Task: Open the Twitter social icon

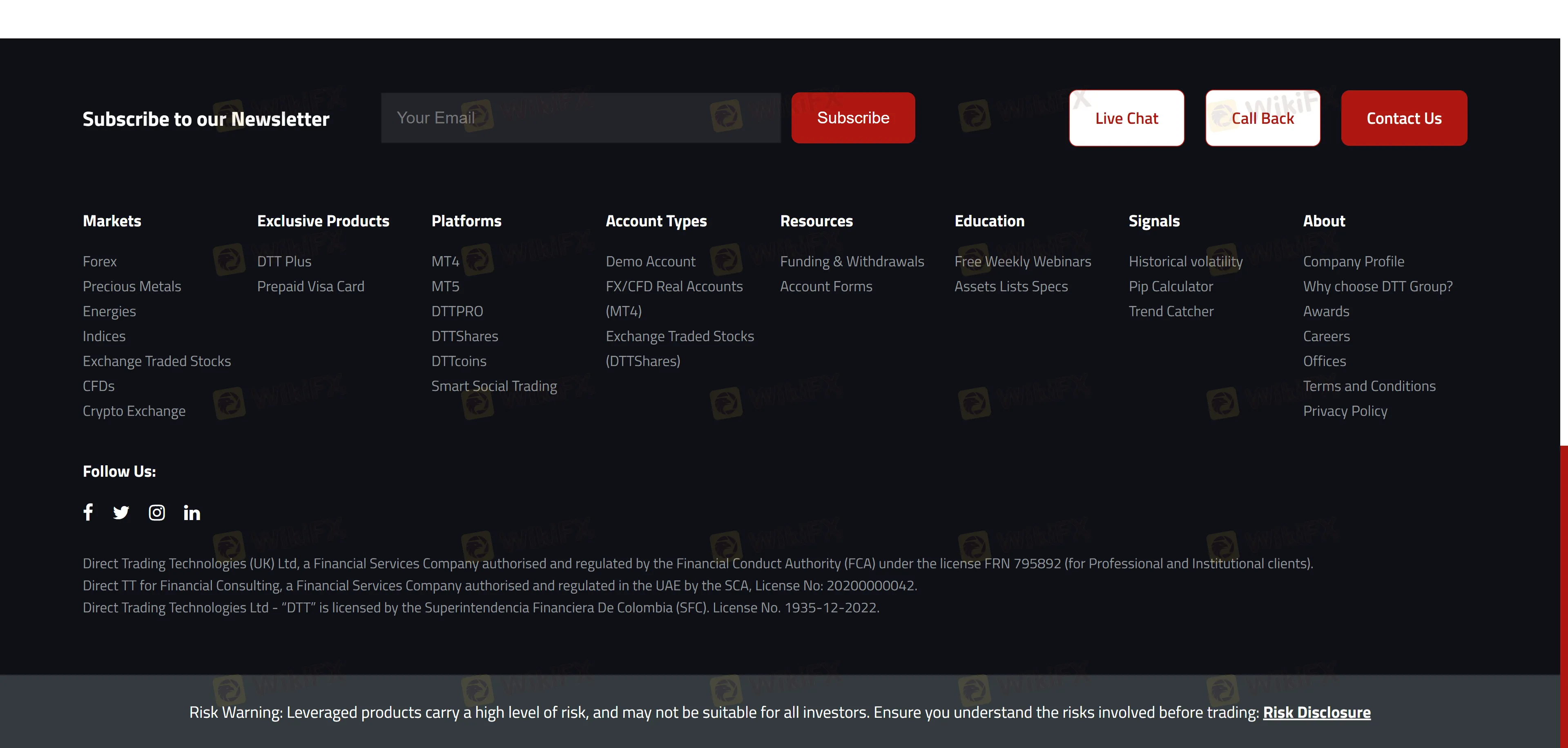Action: click(x=121, y=512)
